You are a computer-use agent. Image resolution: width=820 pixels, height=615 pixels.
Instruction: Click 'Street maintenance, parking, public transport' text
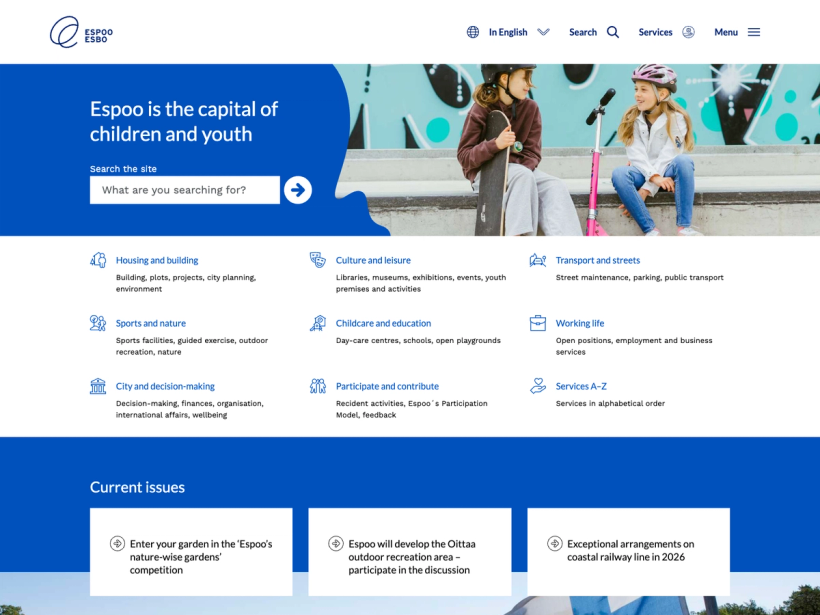(640, 277)
